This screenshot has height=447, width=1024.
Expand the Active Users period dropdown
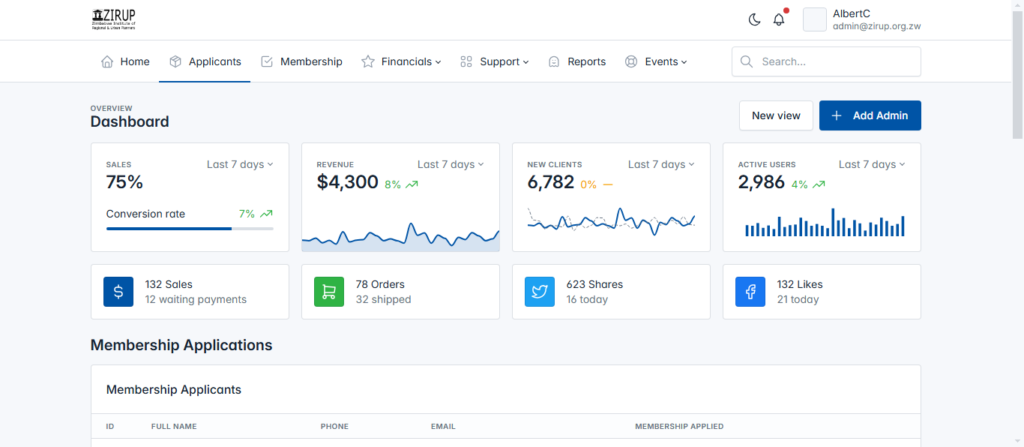point(871,164)
